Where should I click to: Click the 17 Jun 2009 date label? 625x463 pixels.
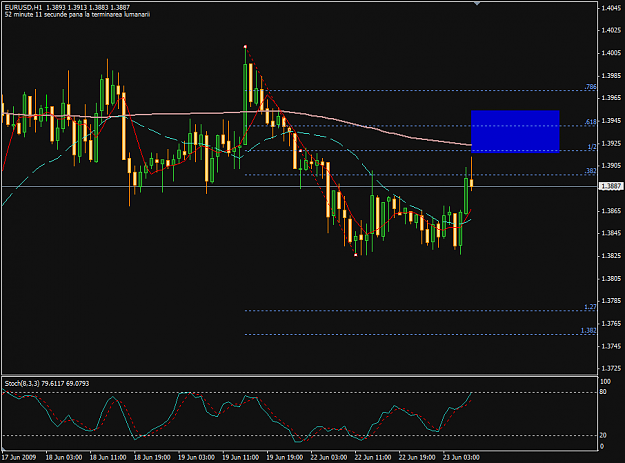click(x=19, y=457)
